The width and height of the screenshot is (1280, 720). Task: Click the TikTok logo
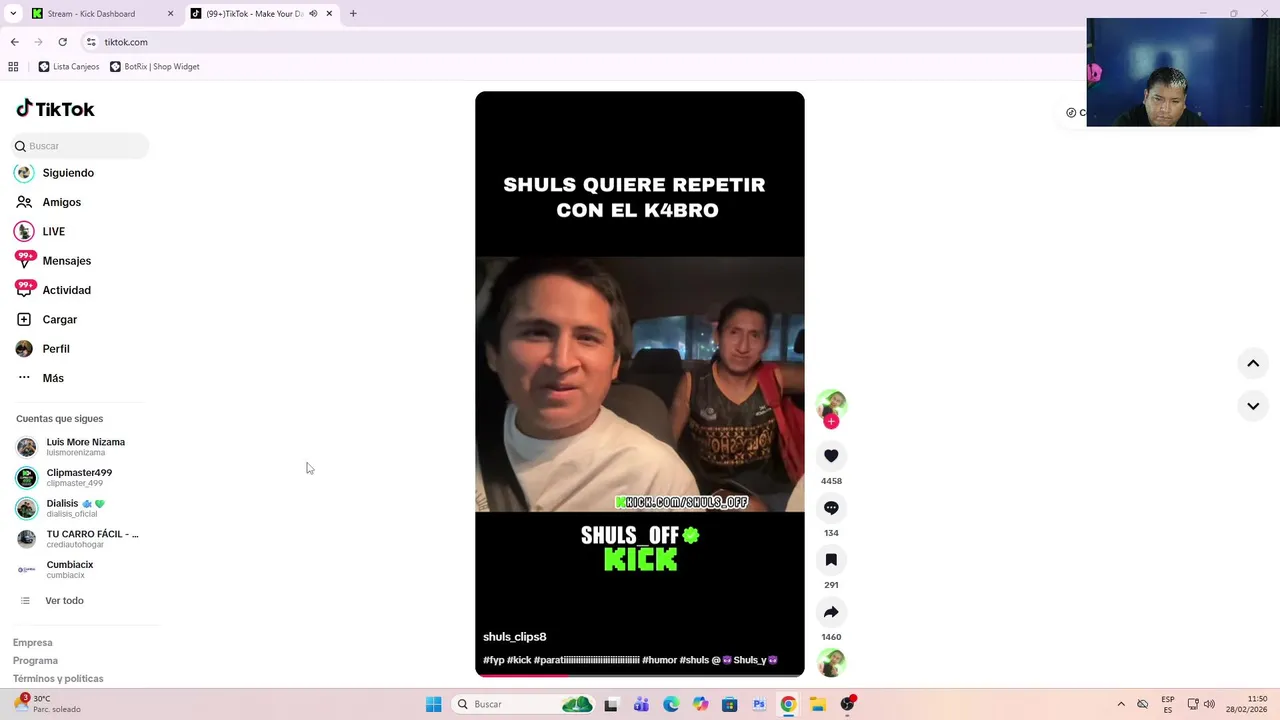(x=56, y=109)
